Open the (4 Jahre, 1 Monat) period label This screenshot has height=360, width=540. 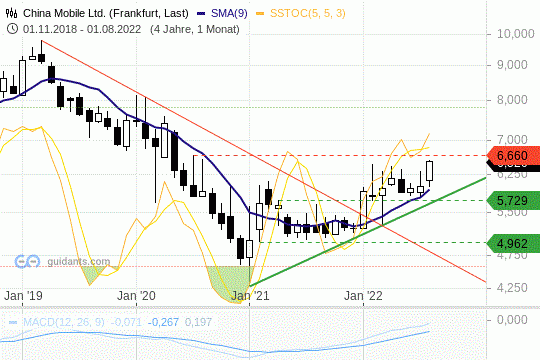(x=195, y=29)
